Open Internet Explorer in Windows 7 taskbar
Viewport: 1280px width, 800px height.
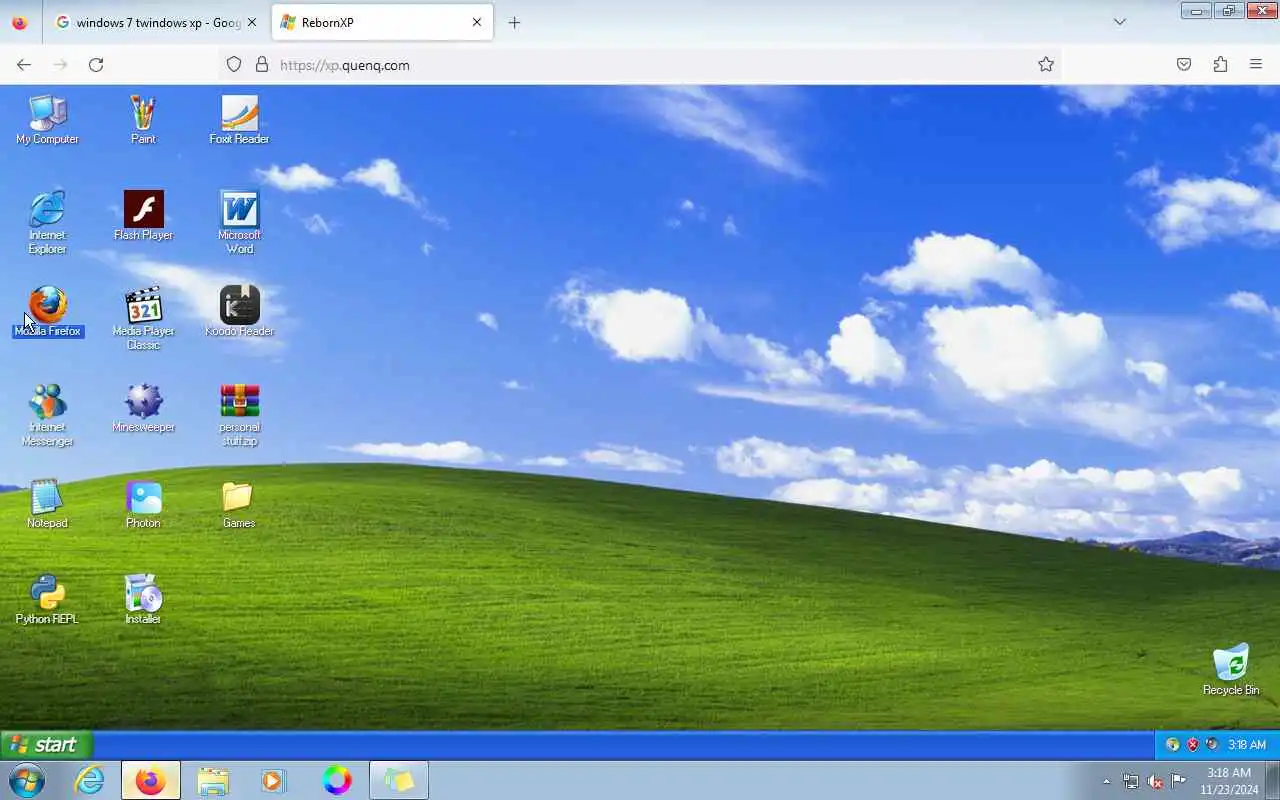[x=90, y=780]
